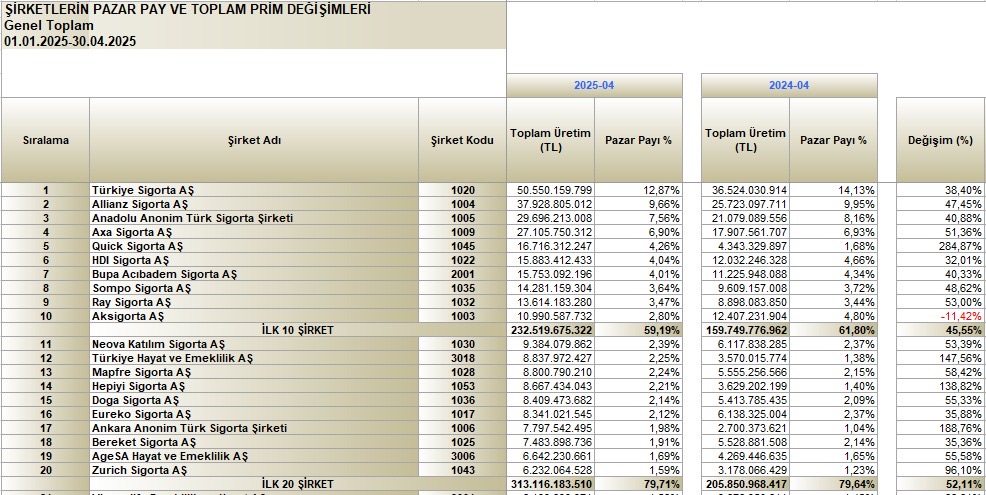Select the 'Axa Sigorta AŞ' cell
Screen dimensions: 986x495
(x=254, y=232)
